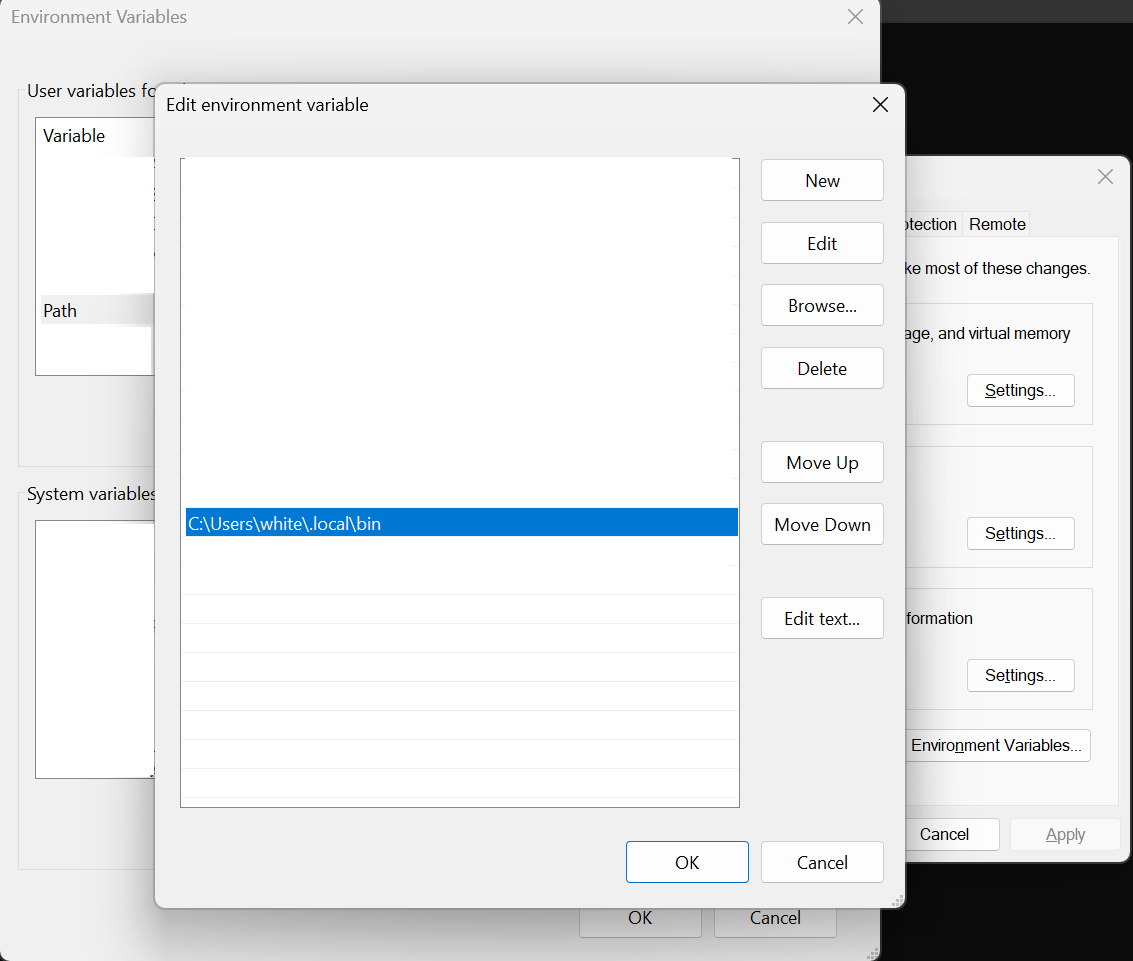Cancel the Edit environment variable dialog

(822, 862)
